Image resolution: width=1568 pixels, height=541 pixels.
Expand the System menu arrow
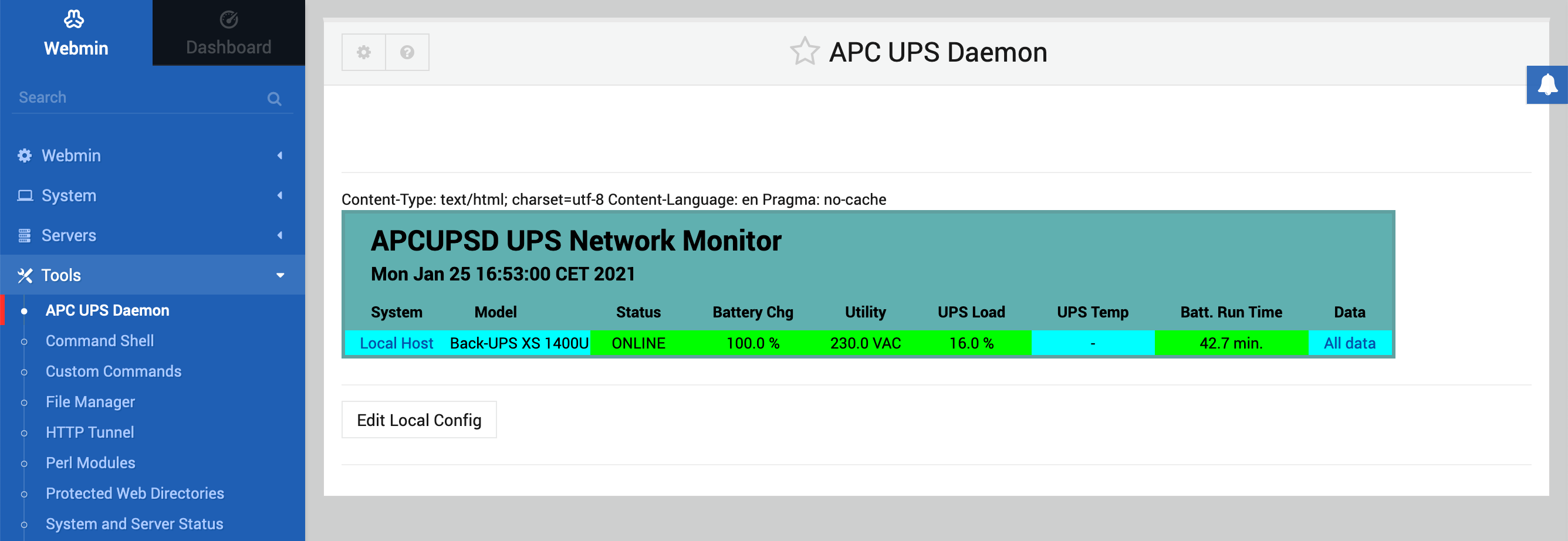click(280, 195)
